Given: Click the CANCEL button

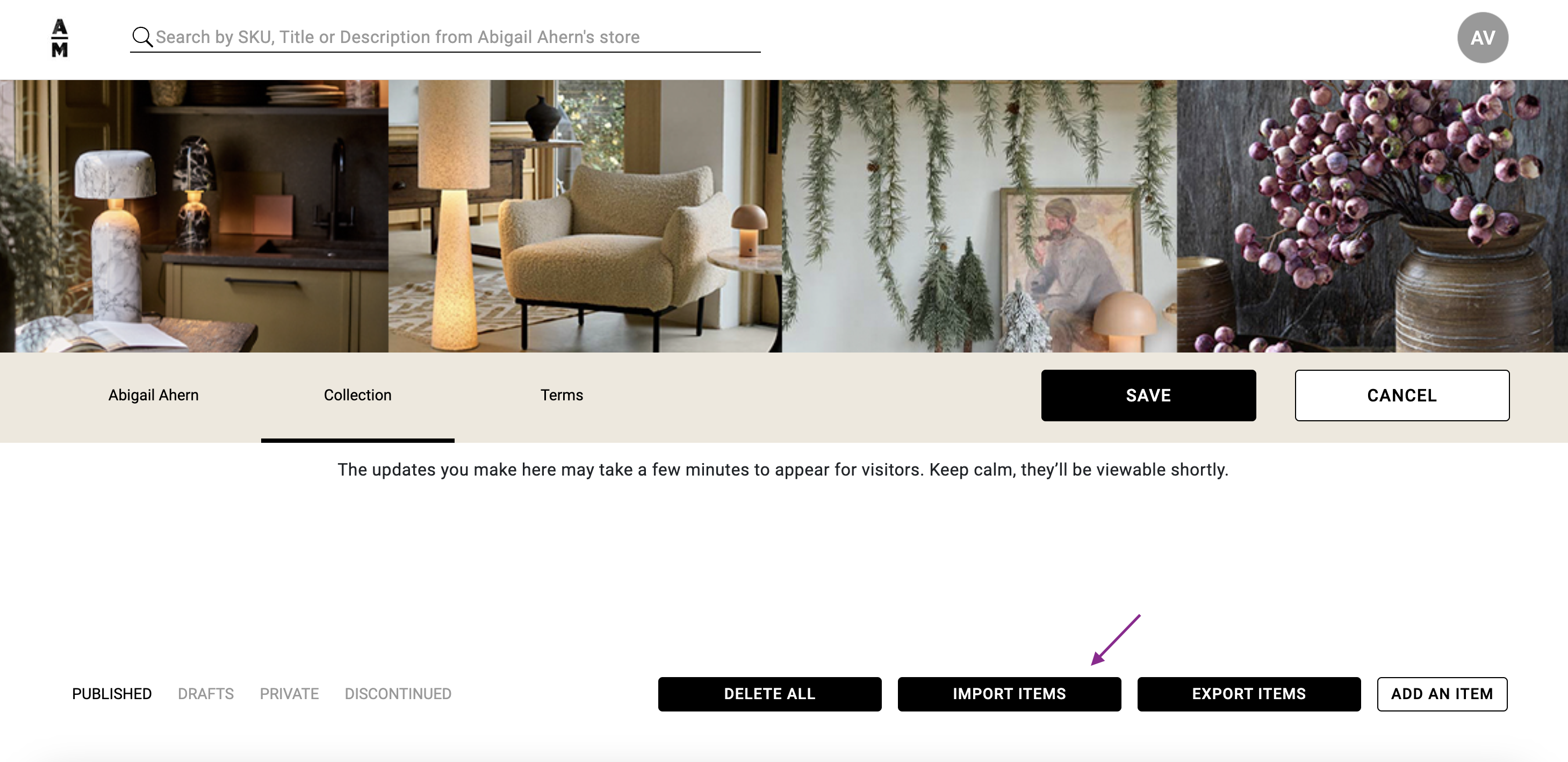Looking at the screenshot, I should click(x=1401, y=396).
